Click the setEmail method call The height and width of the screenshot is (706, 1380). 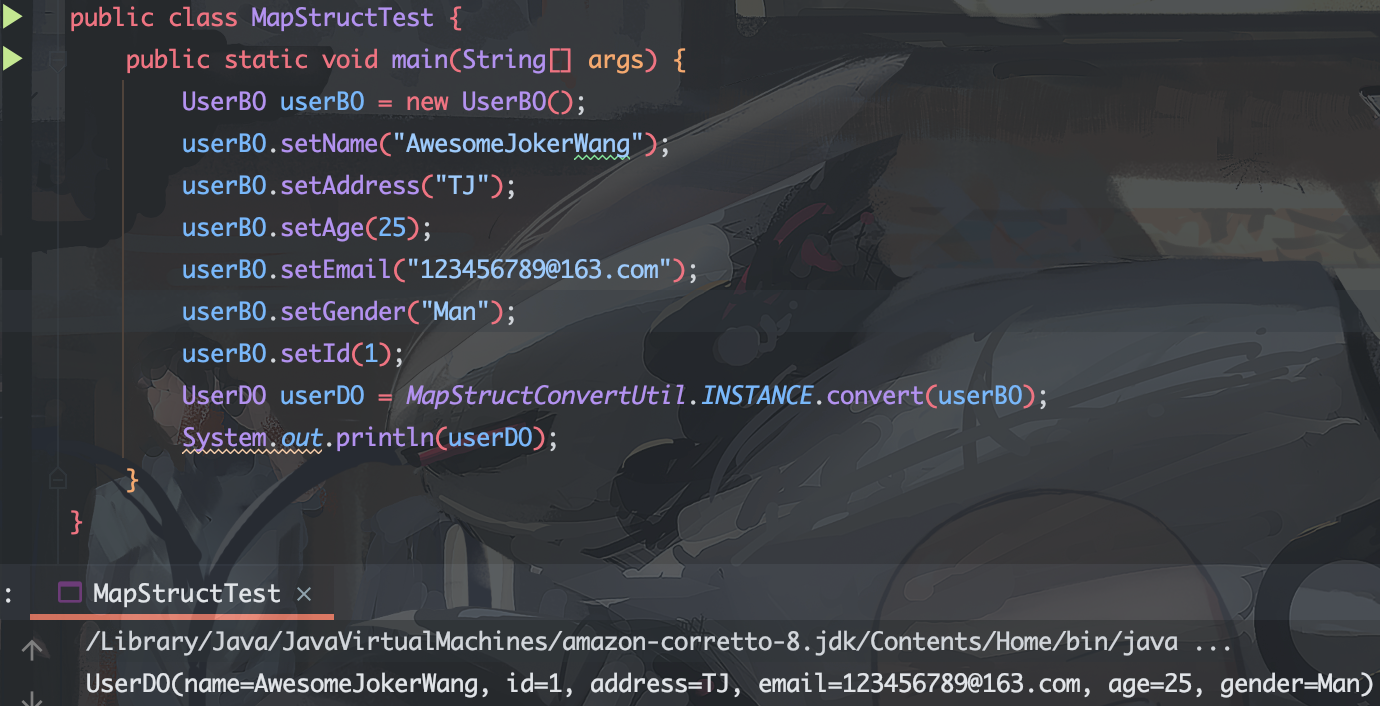335,270
